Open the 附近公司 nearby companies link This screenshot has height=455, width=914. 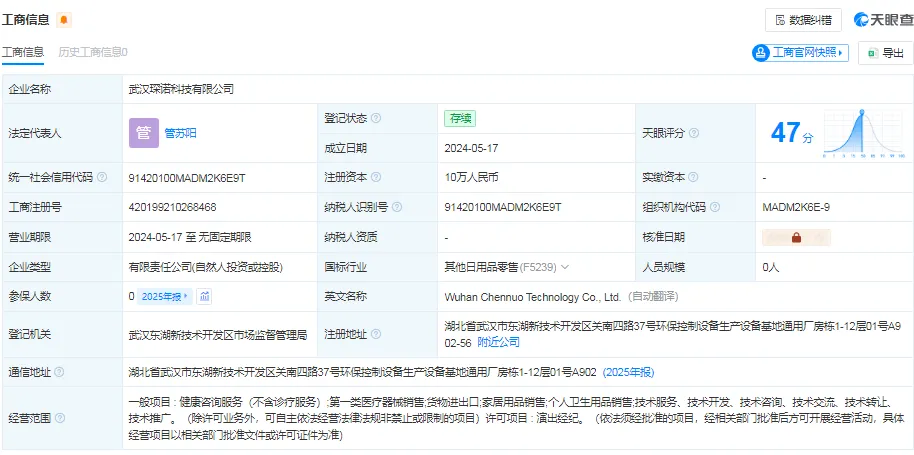click(498, 343)
